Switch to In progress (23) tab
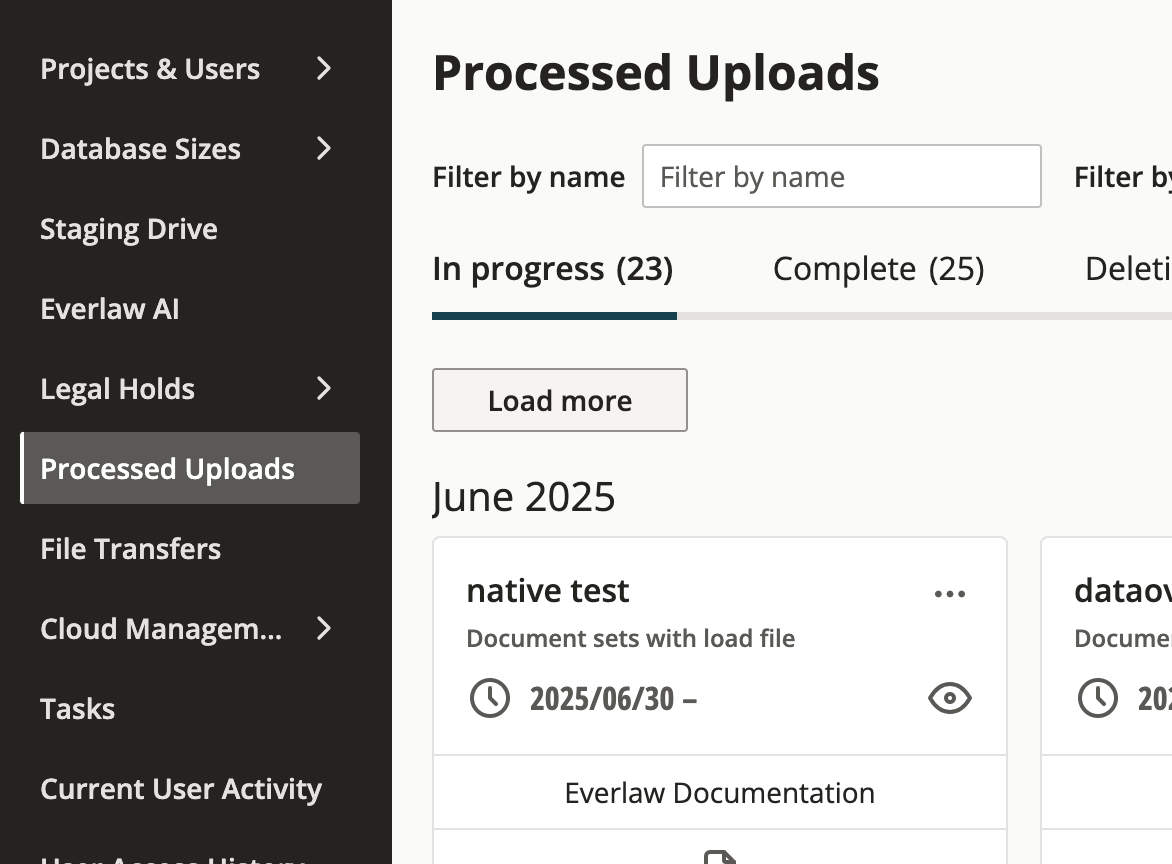This screenshot has height=864, width=1172. pyautogui.click(x=553, y=269)
